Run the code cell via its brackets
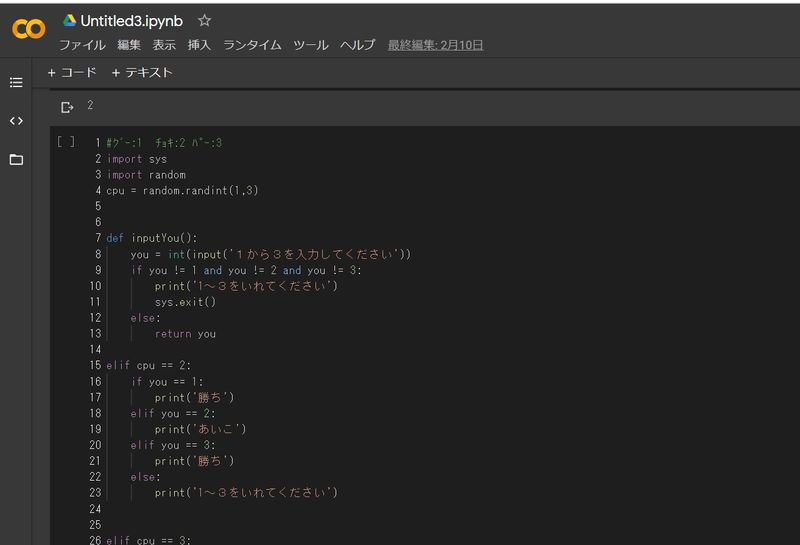 tap(66, 142)
